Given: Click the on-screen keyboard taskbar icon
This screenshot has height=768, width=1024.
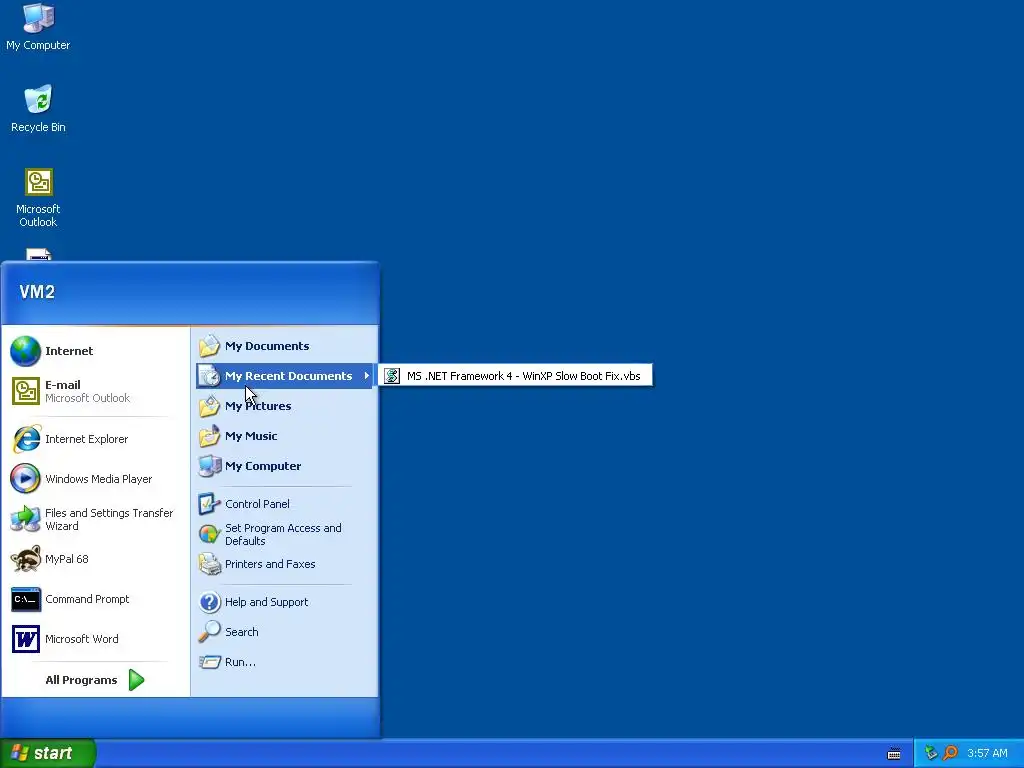Looking at the screenshot, I should (894, 754).
